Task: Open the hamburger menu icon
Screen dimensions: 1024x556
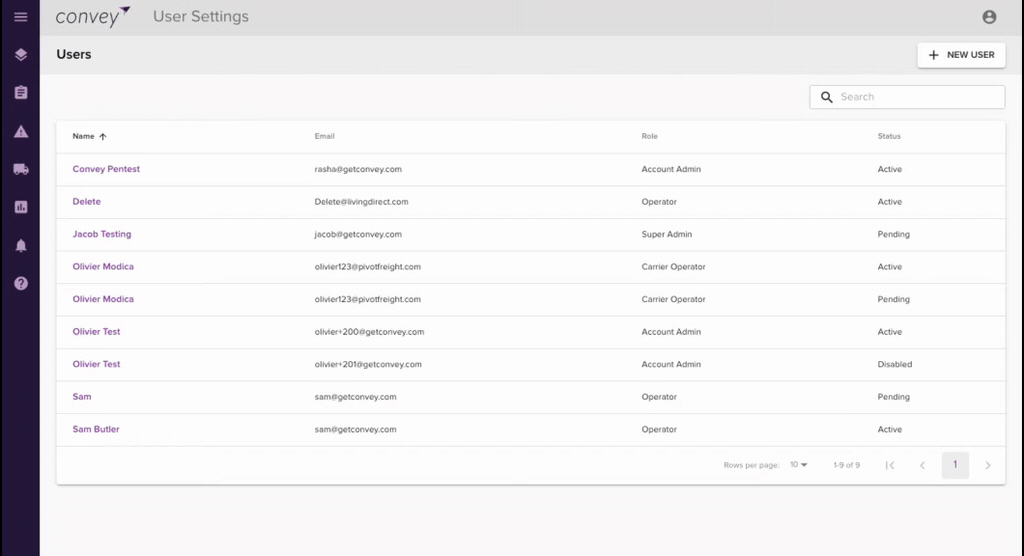Action: pyautogui.click(x=21, y=17)
